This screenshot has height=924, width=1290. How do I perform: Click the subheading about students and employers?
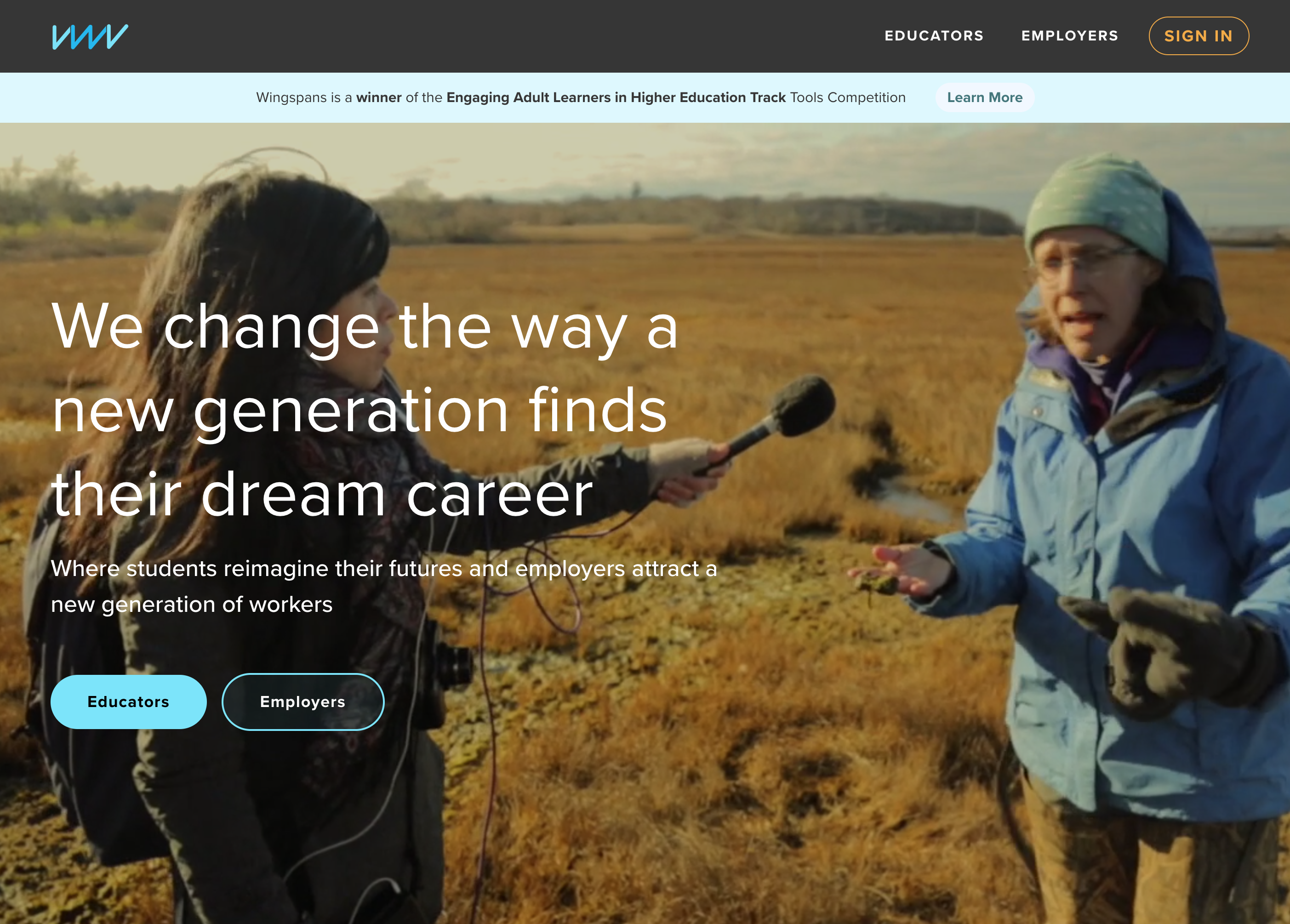(384, 586)
